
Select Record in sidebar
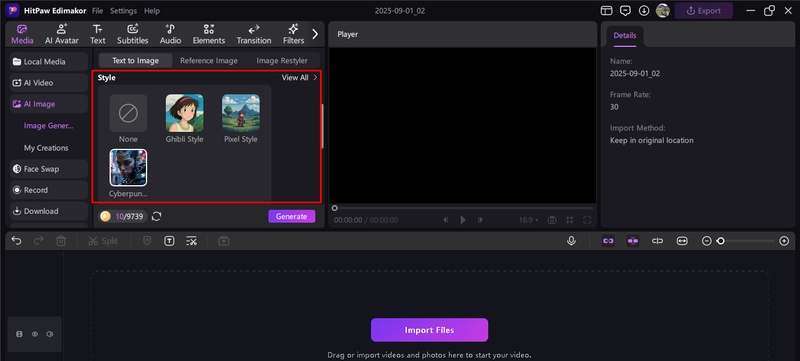pyautogui.click(x=49, y=190)
